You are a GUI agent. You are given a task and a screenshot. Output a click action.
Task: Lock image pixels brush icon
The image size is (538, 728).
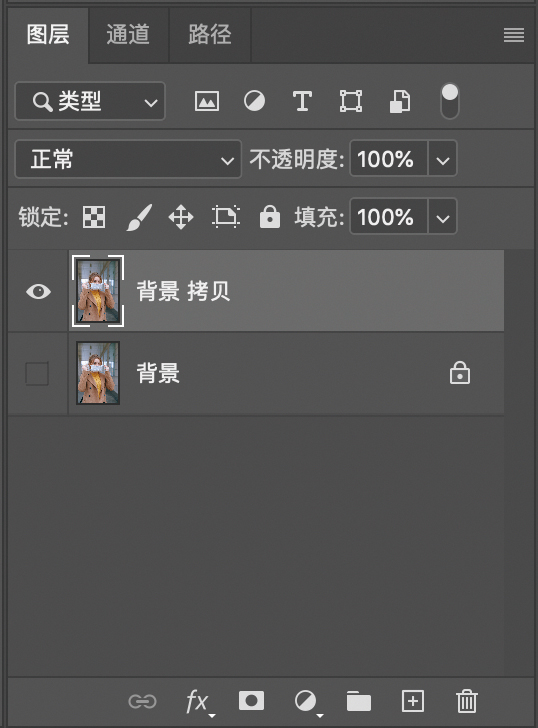click(x=139, y=217)
